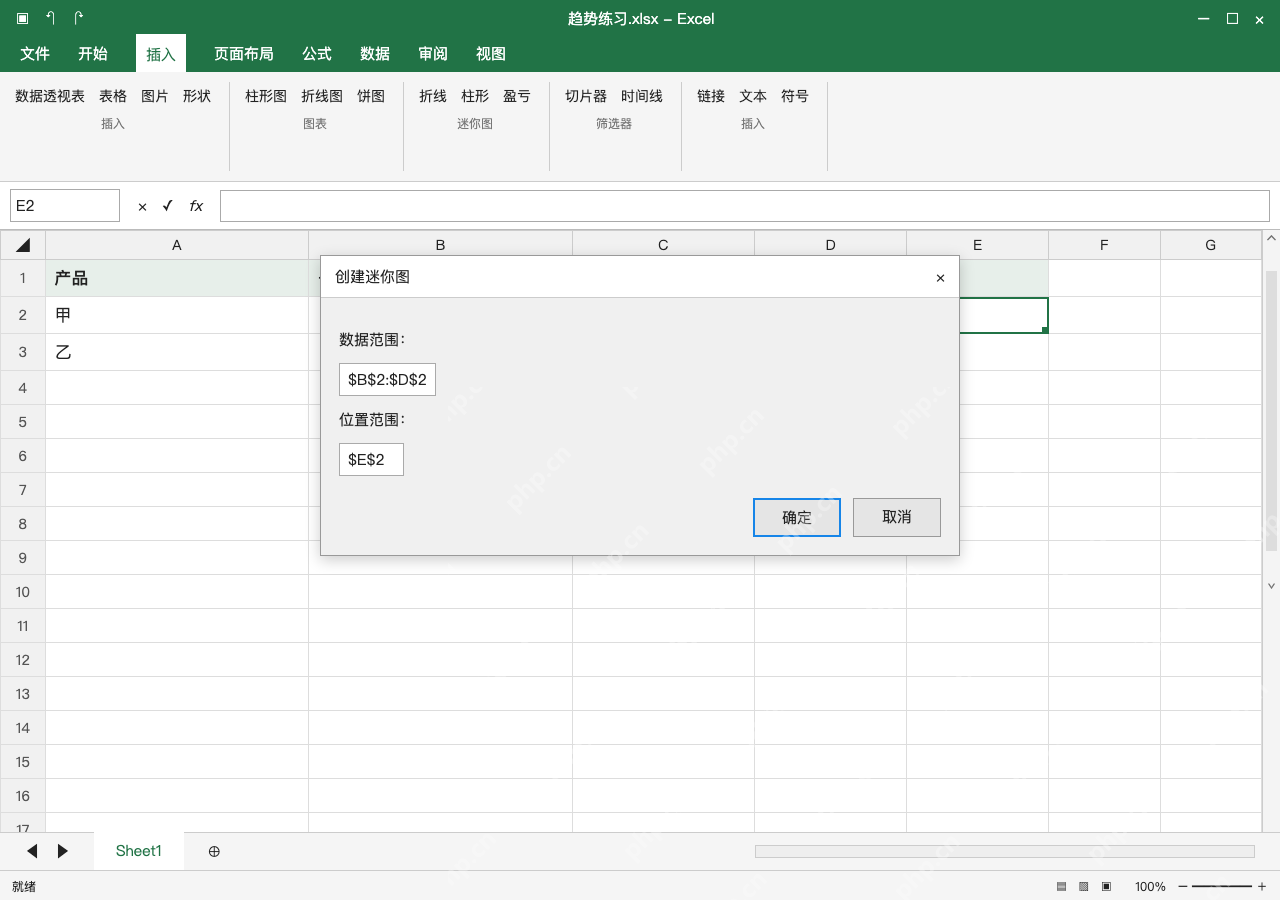1280x900 pixels.
Task: Select the Sheet1 sheet tab
Action: [139, 851]
